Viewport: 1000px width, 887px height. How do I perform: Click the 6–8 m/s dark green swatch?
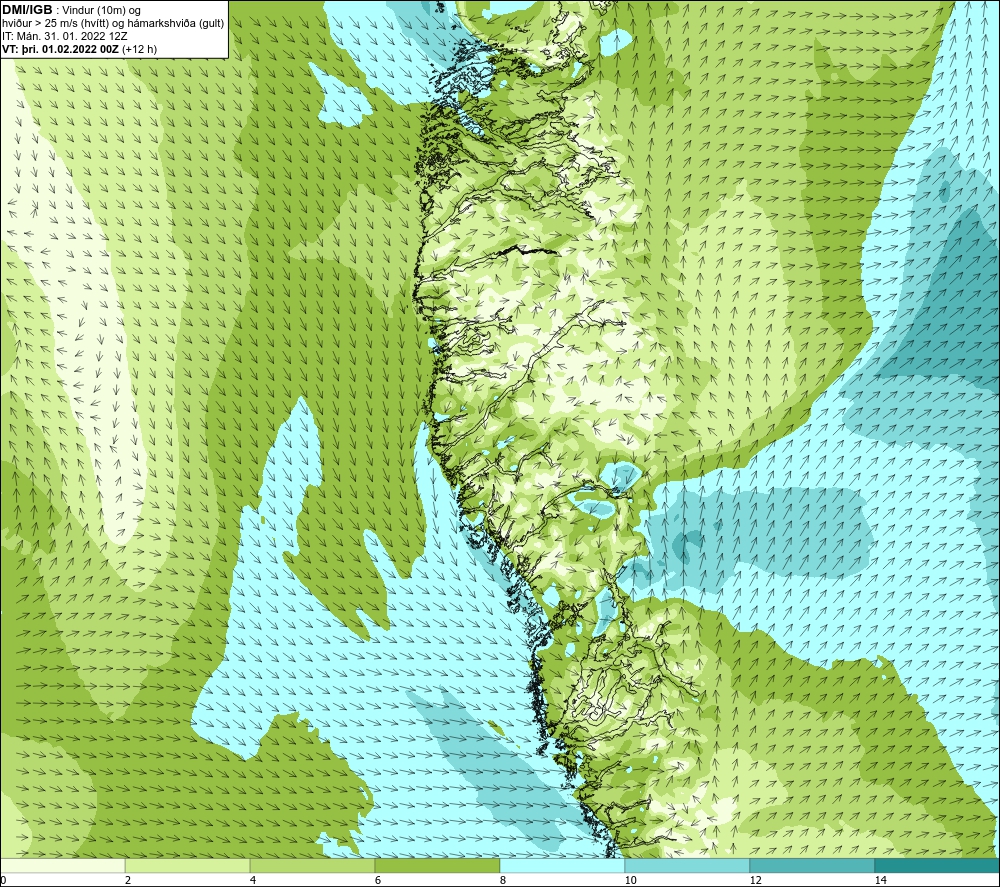point(438,865)
